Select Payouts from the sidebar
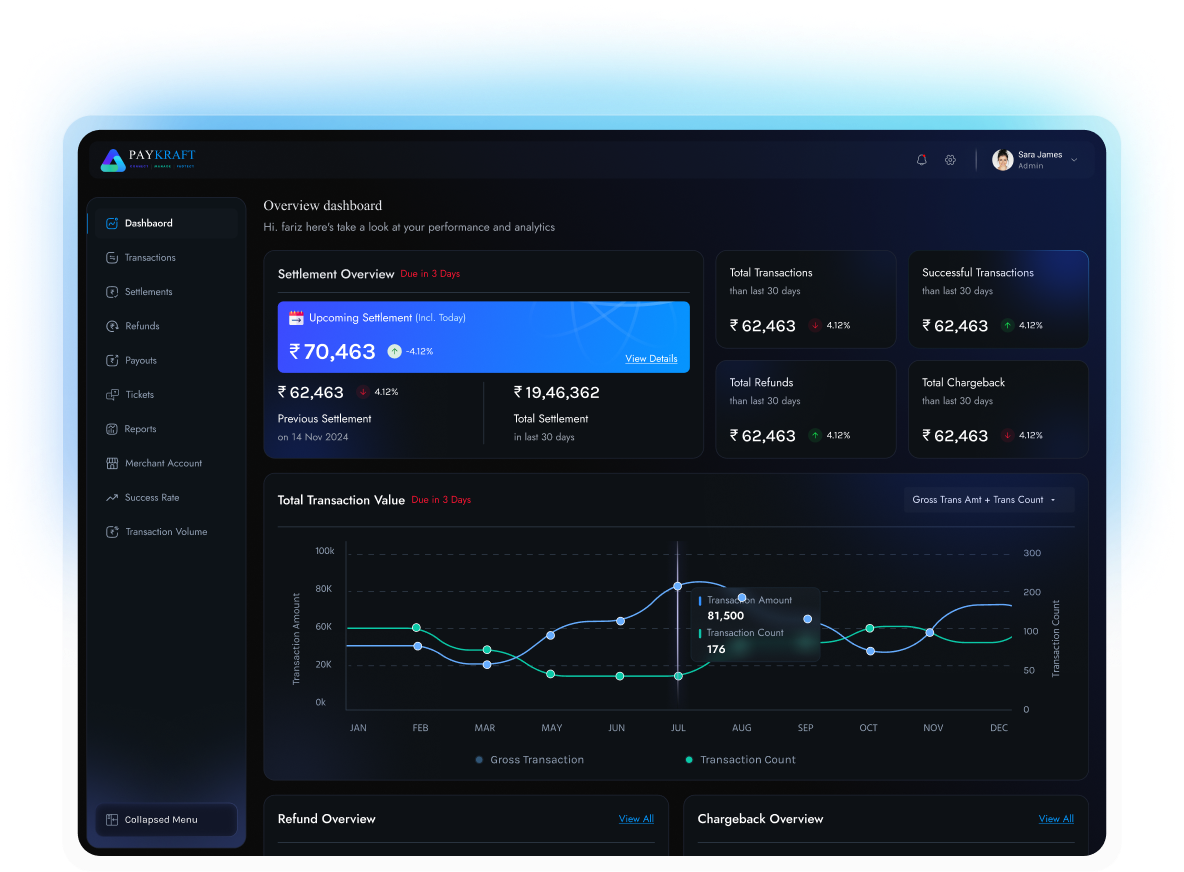This screenshot has width=1184, height=872. (141, 361)
